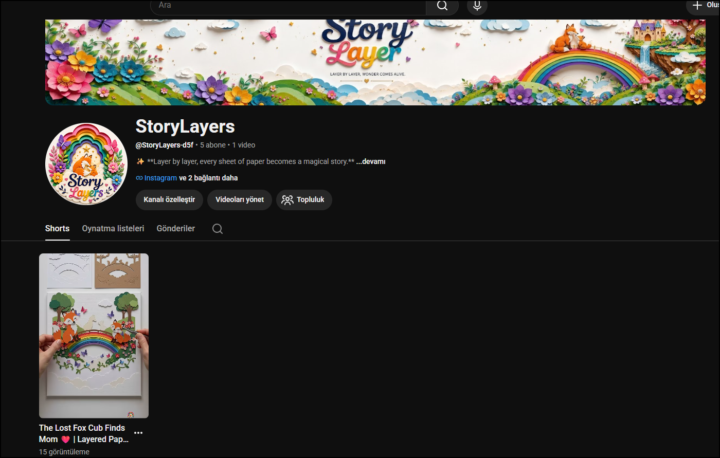Screen dimensions: 720x458
Task: Open the StoryLayers channel banner image
Action: (375, 62)
